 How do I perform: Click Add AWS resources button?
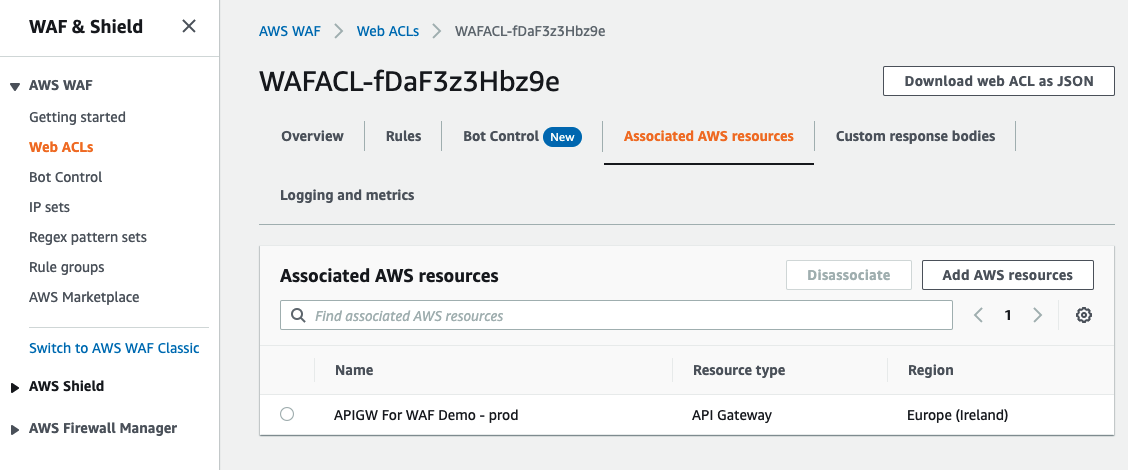[1007, 275]
